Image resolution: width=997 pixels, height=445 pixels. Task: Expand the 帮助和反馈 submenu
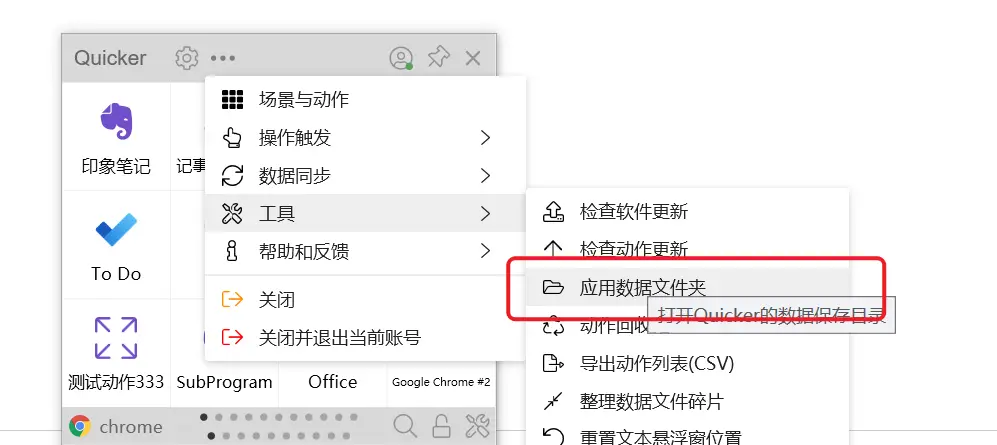[x=365, y=252]
